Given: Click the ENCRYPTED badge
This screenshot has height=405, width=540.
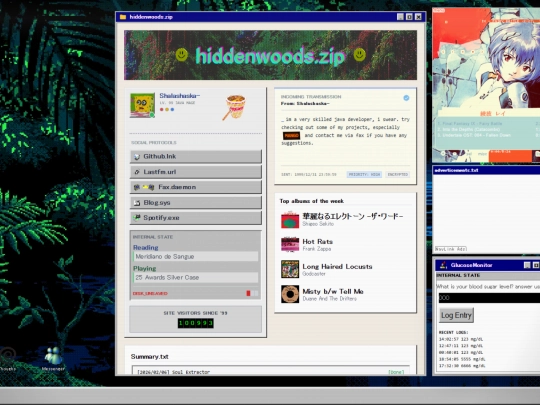Looking at the screenshot, I should click(x=398, y=175).
